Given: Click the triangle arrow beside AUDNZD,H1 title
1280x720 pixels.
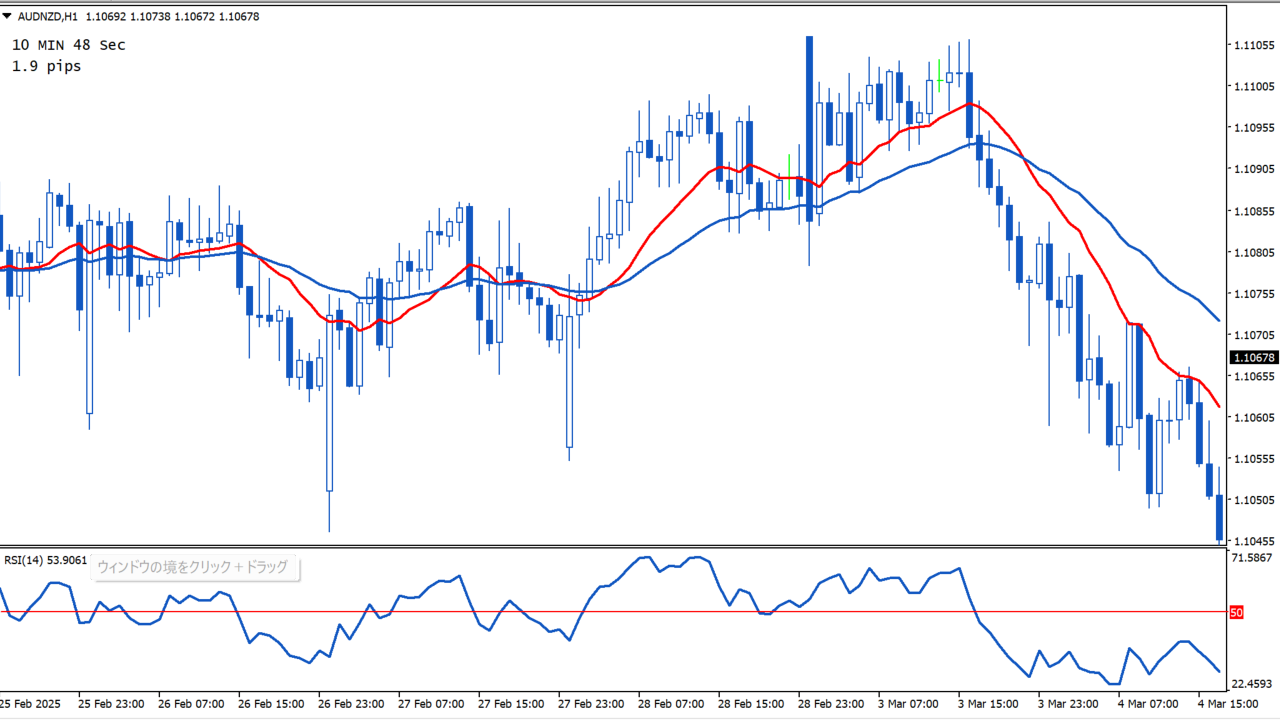Looking at the screenshot, I should point(7,16).
